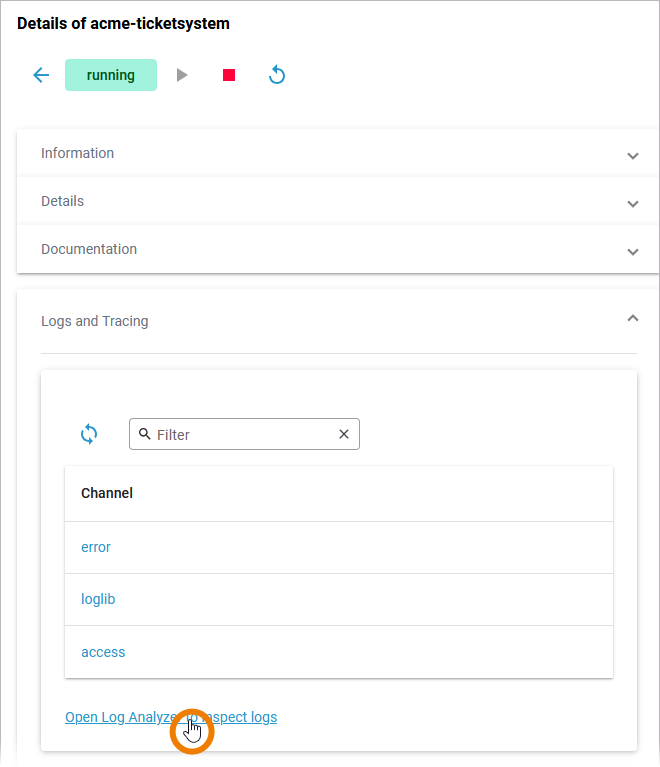Clear the Filter field with X
Screen dimensions: 660x767
tap(344, 434)
